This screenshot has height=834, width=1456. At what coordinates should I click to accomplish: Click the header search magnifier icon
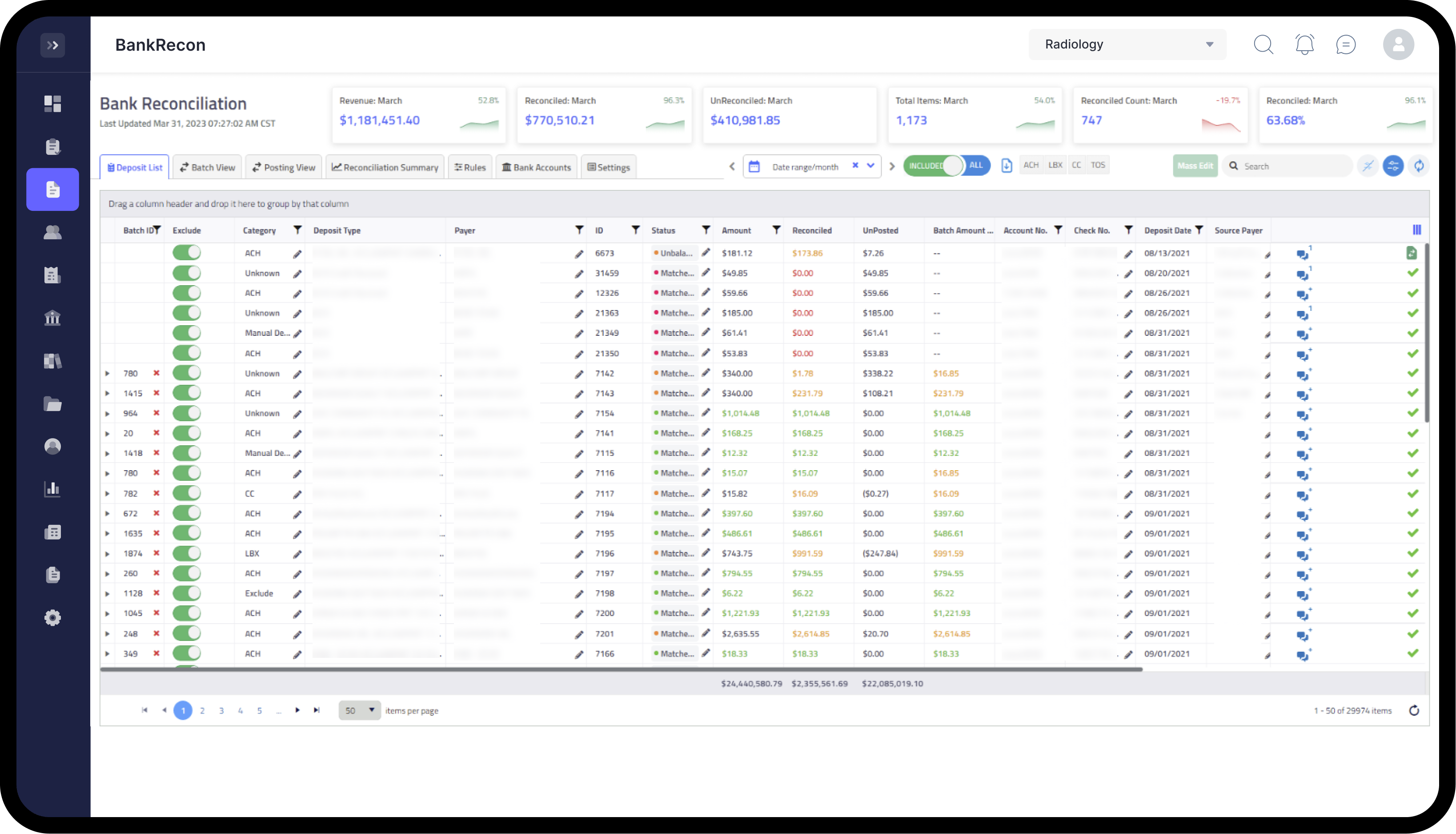pos(1263,44)
